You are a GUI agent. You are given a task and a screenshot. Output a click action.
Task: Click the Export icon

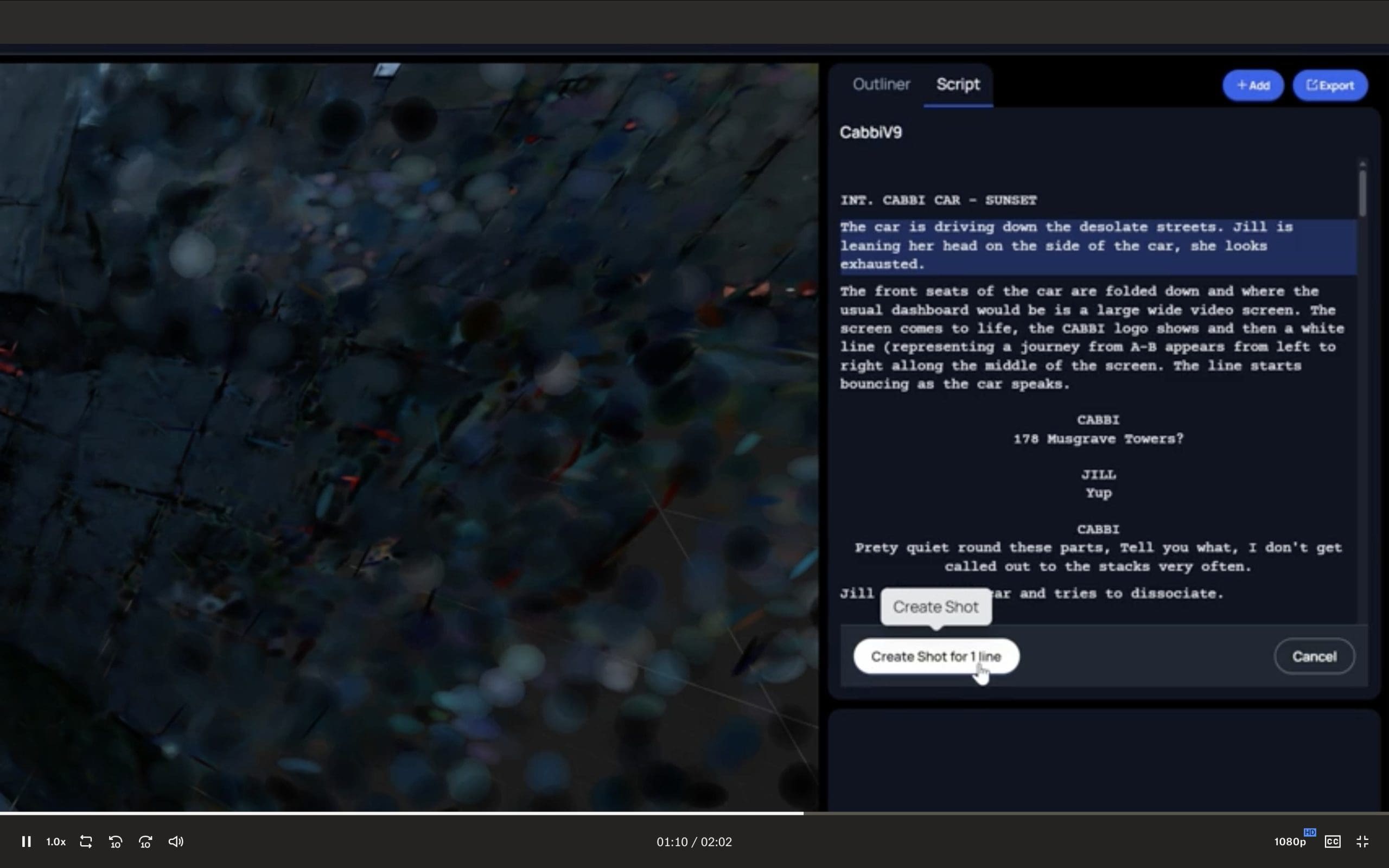tap(1313, 85)
